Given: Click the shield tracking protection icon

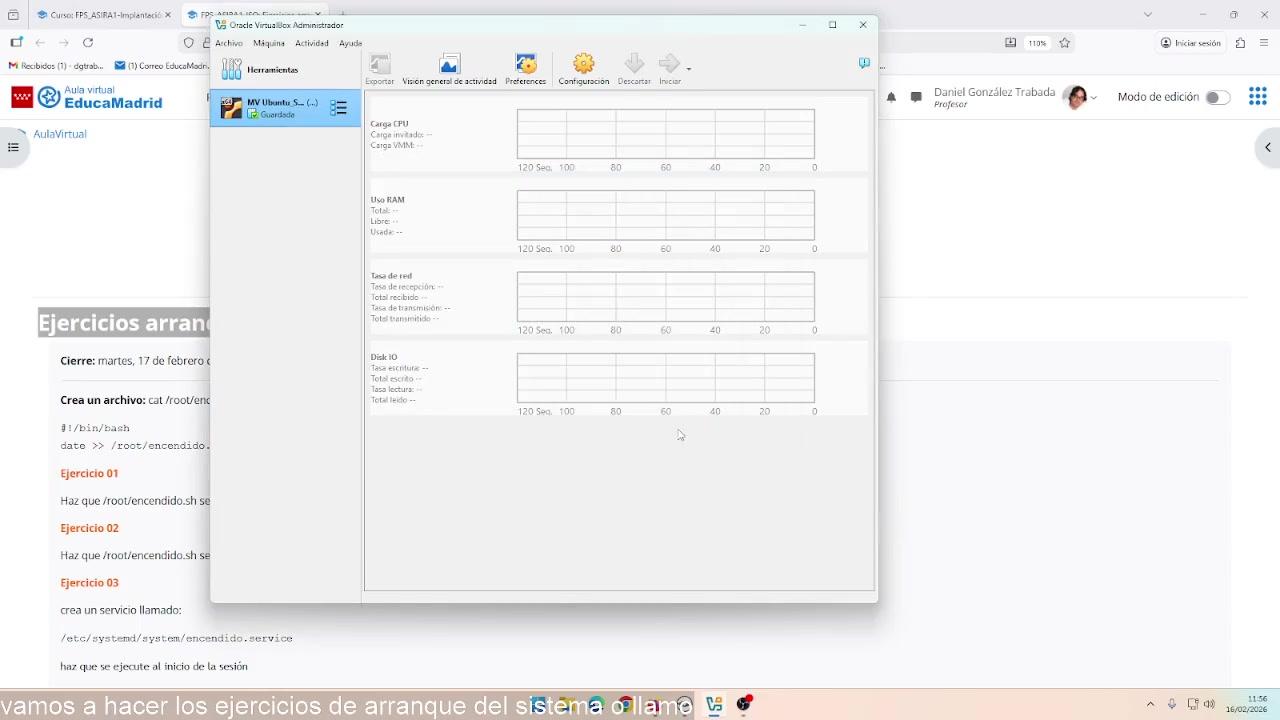Looking at the screenshot, I should click(x=188, y=43).
